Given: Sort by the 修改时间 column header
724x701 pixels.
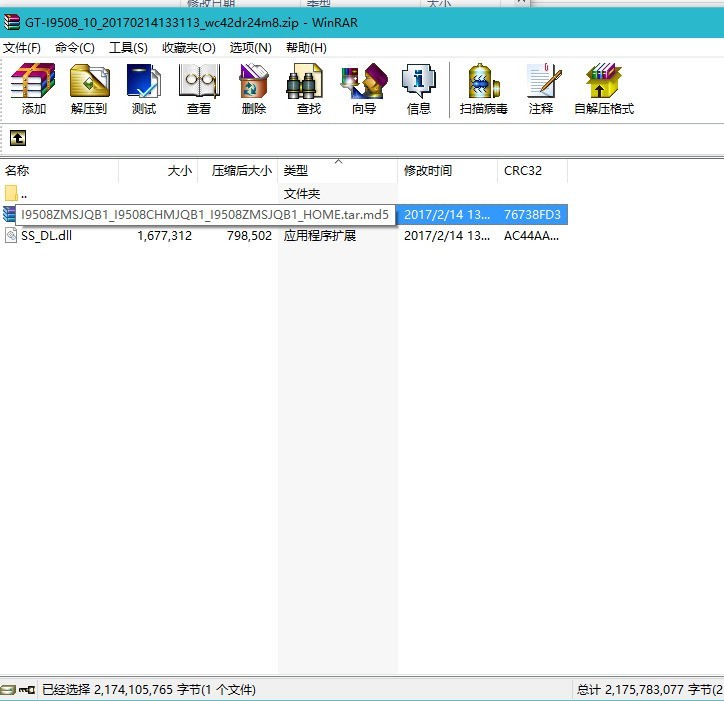Looking at the screenshot, I should point(447,170).
